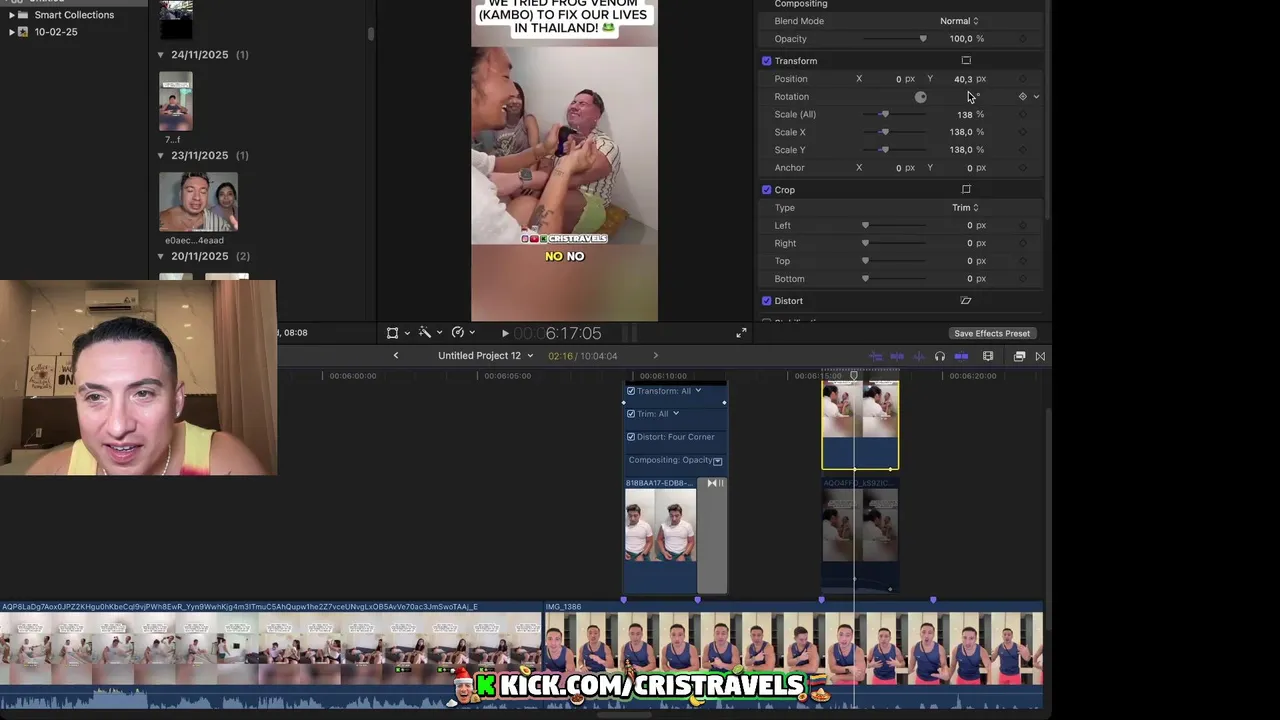Viewport: 1280px width, 720px height.
Task: Play the viewer clip
Action: 505,333
